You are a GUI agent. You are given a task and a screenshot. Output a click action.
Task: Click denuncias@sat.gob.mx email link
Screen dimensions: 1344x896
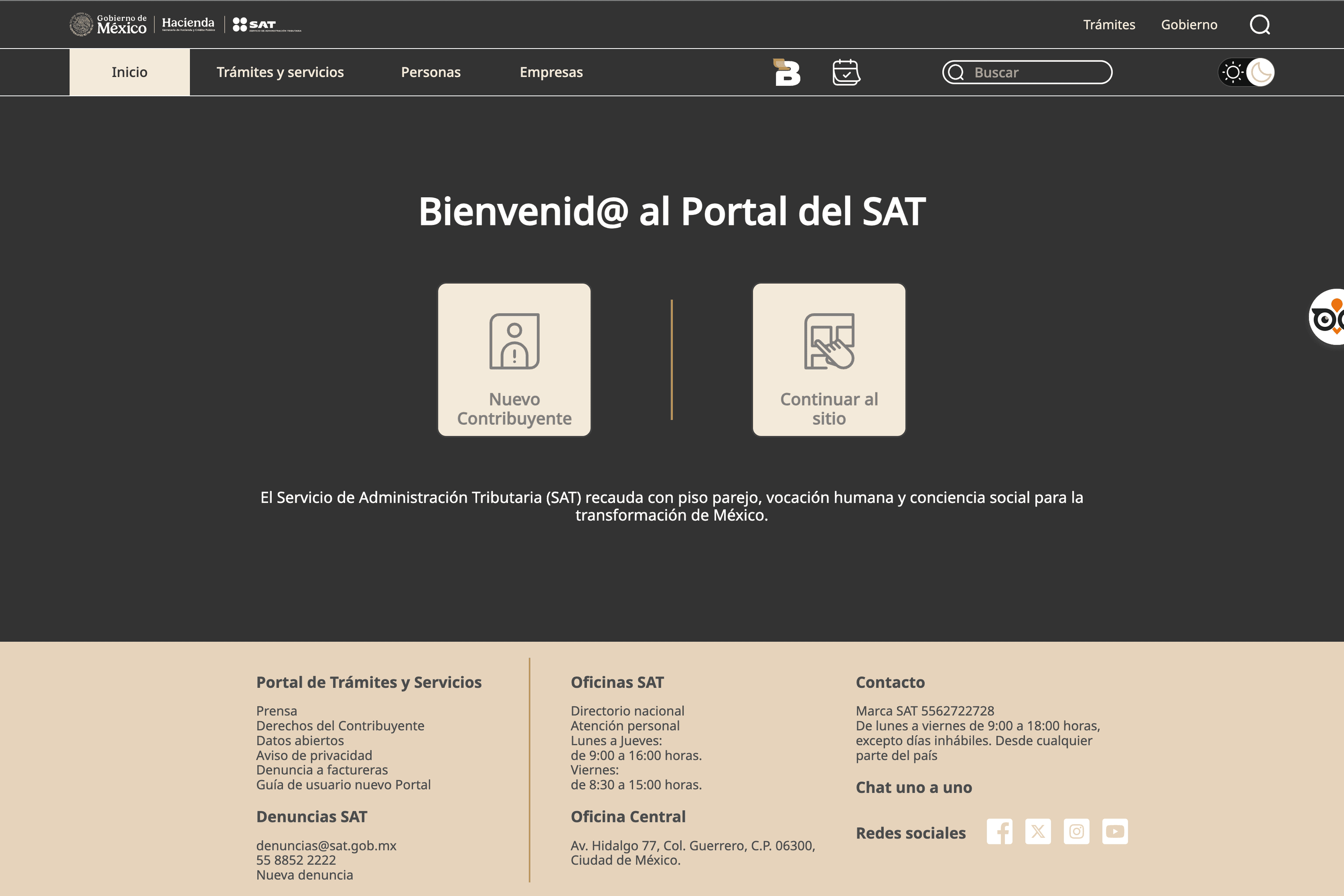click(x=326, y=845)
